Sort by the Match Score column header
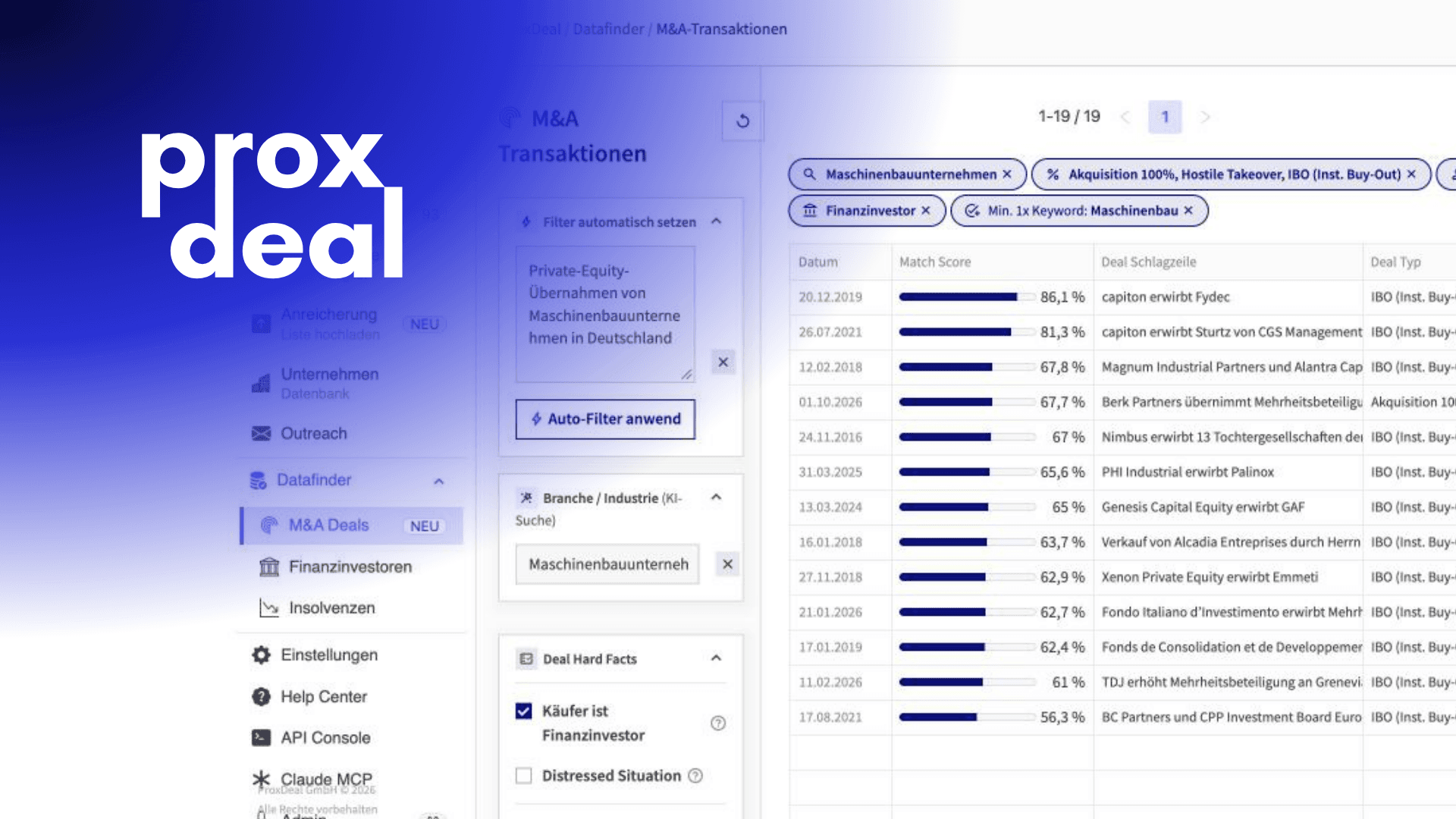Image resolution: width=1456 pixels, height=819 pixels. click(935, 262)
